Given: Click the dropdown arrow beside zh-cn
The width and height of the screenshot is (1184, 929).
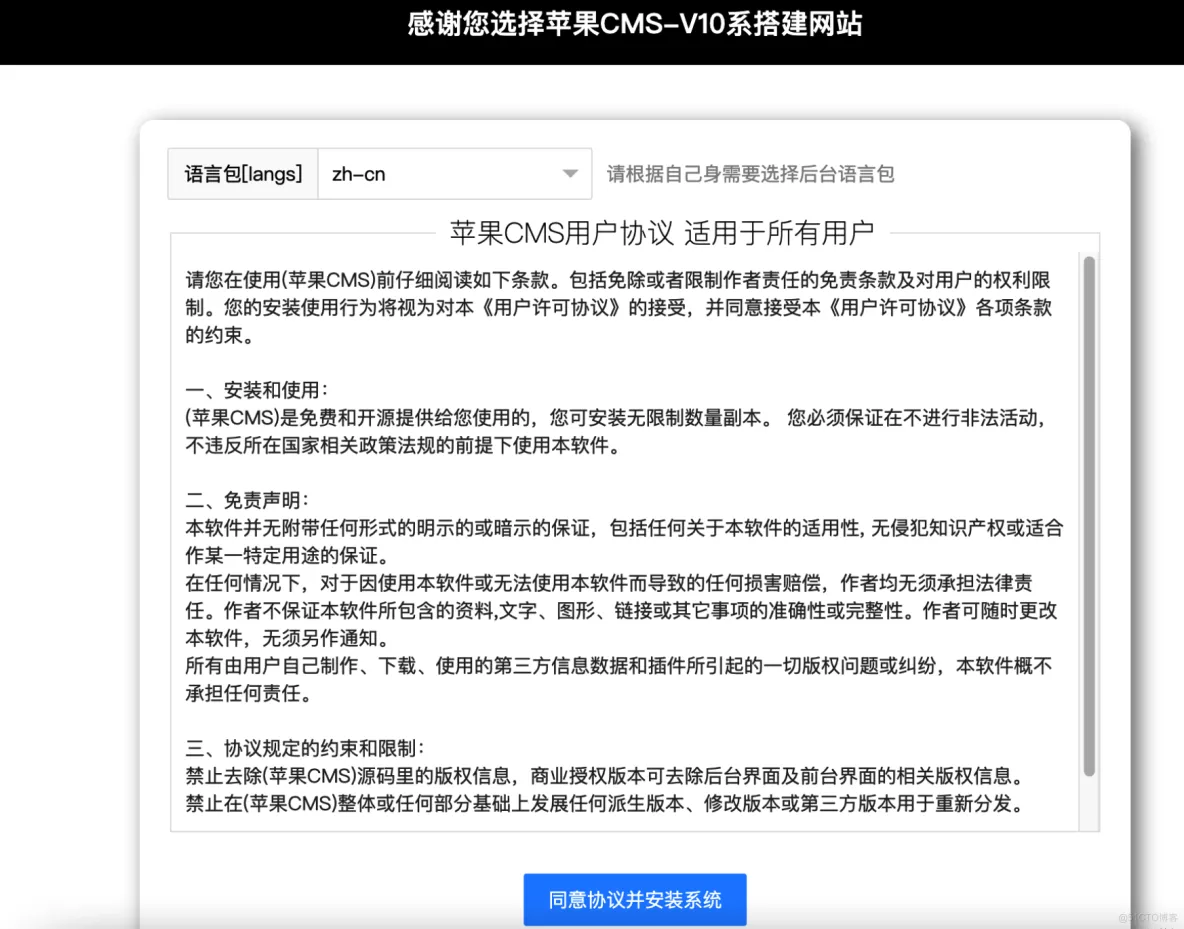Looking at the screenshot, I should click(x=570, y=174).
